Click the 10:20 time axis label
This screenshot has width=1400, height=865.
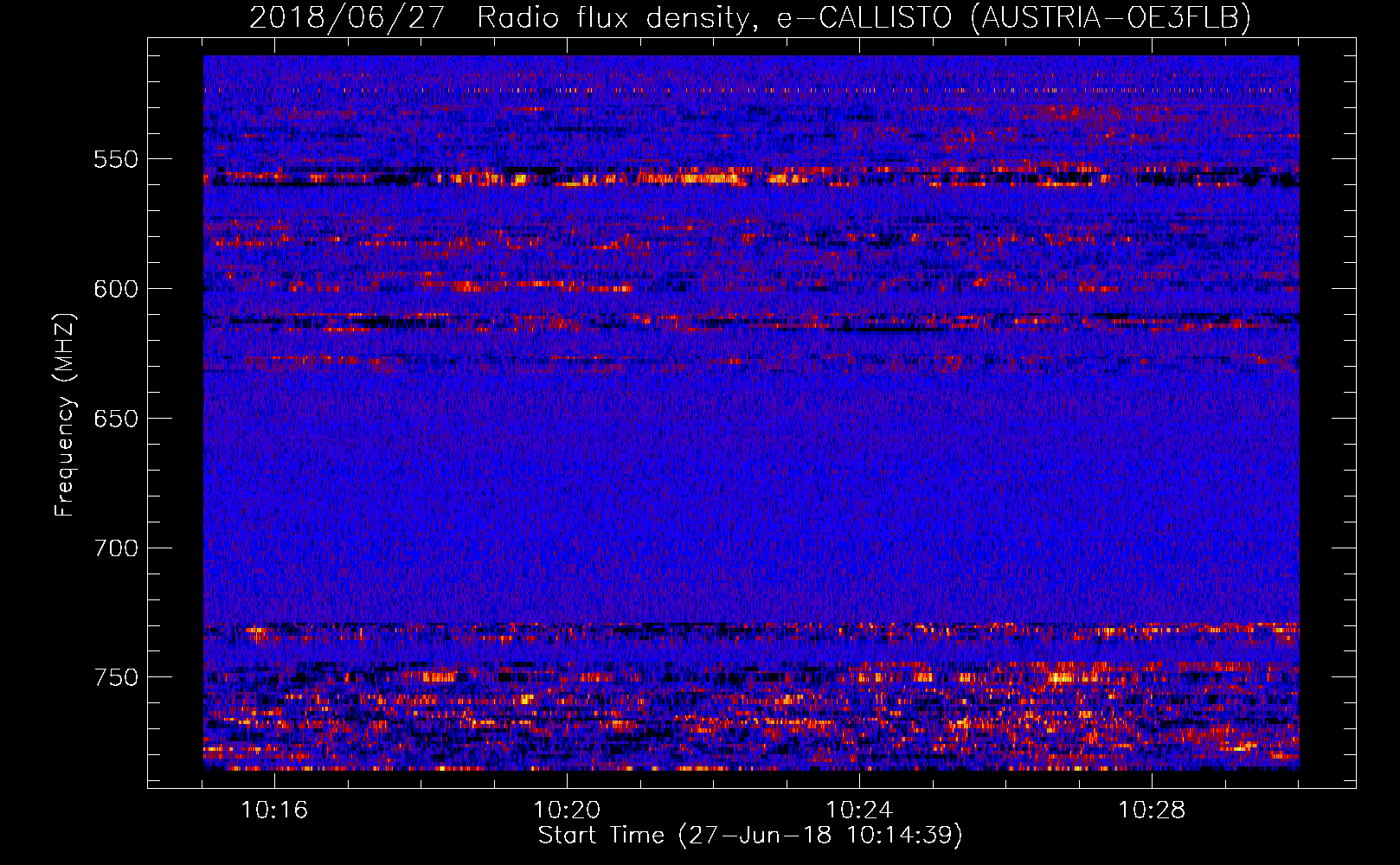pos(567,811)
